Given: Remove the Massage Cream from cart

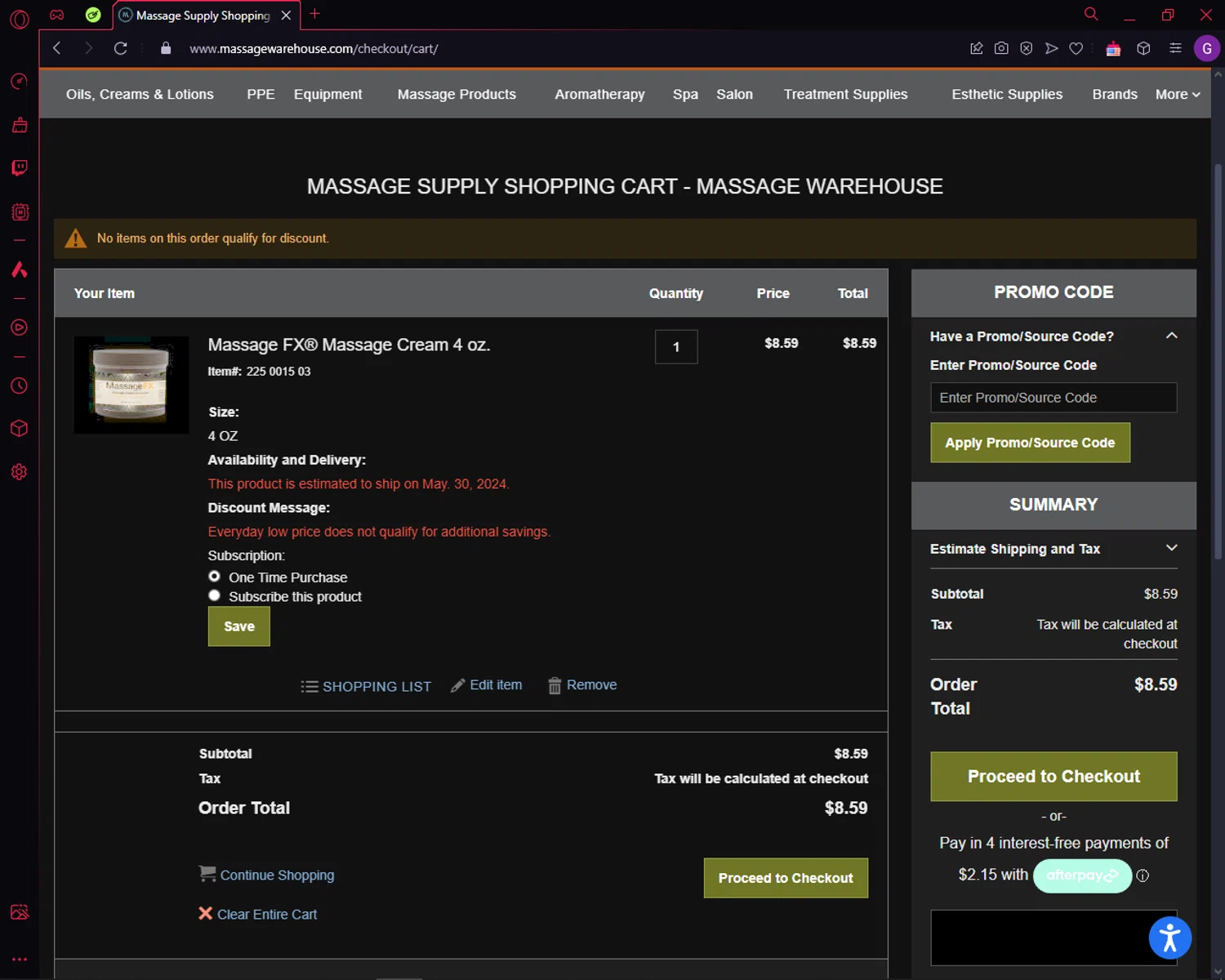Looking at the screenshot, I should 582,685.
